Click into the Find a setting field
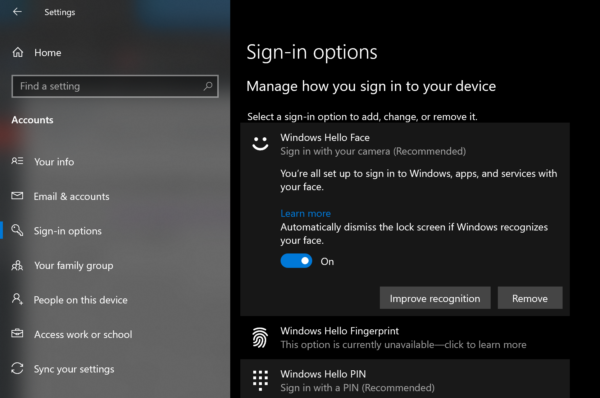600x398 pixels. (115, 86)
